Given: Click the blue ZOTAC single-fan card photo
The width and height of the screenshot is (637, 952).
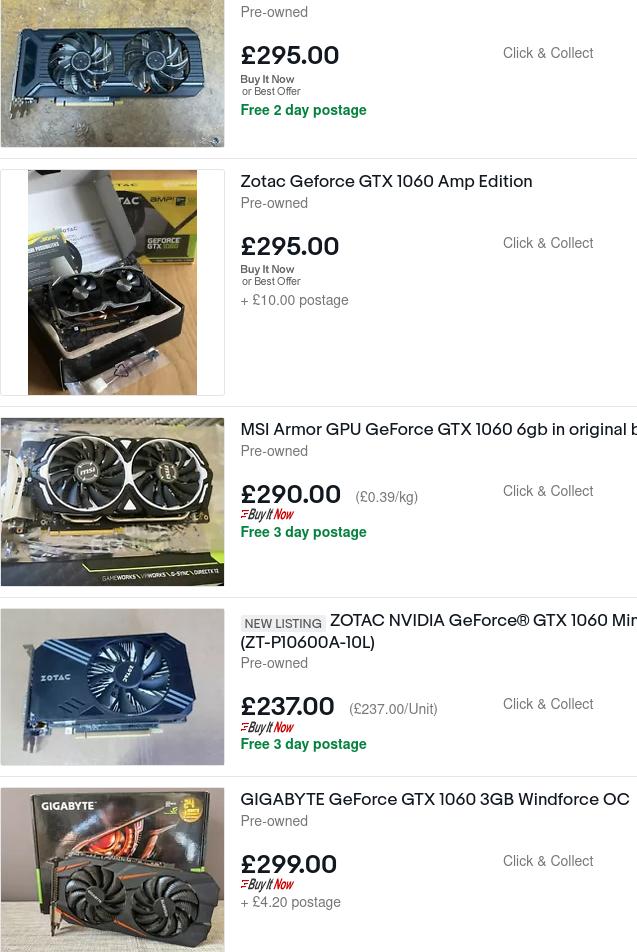Looking at the screenshot, I should (113, 687).
